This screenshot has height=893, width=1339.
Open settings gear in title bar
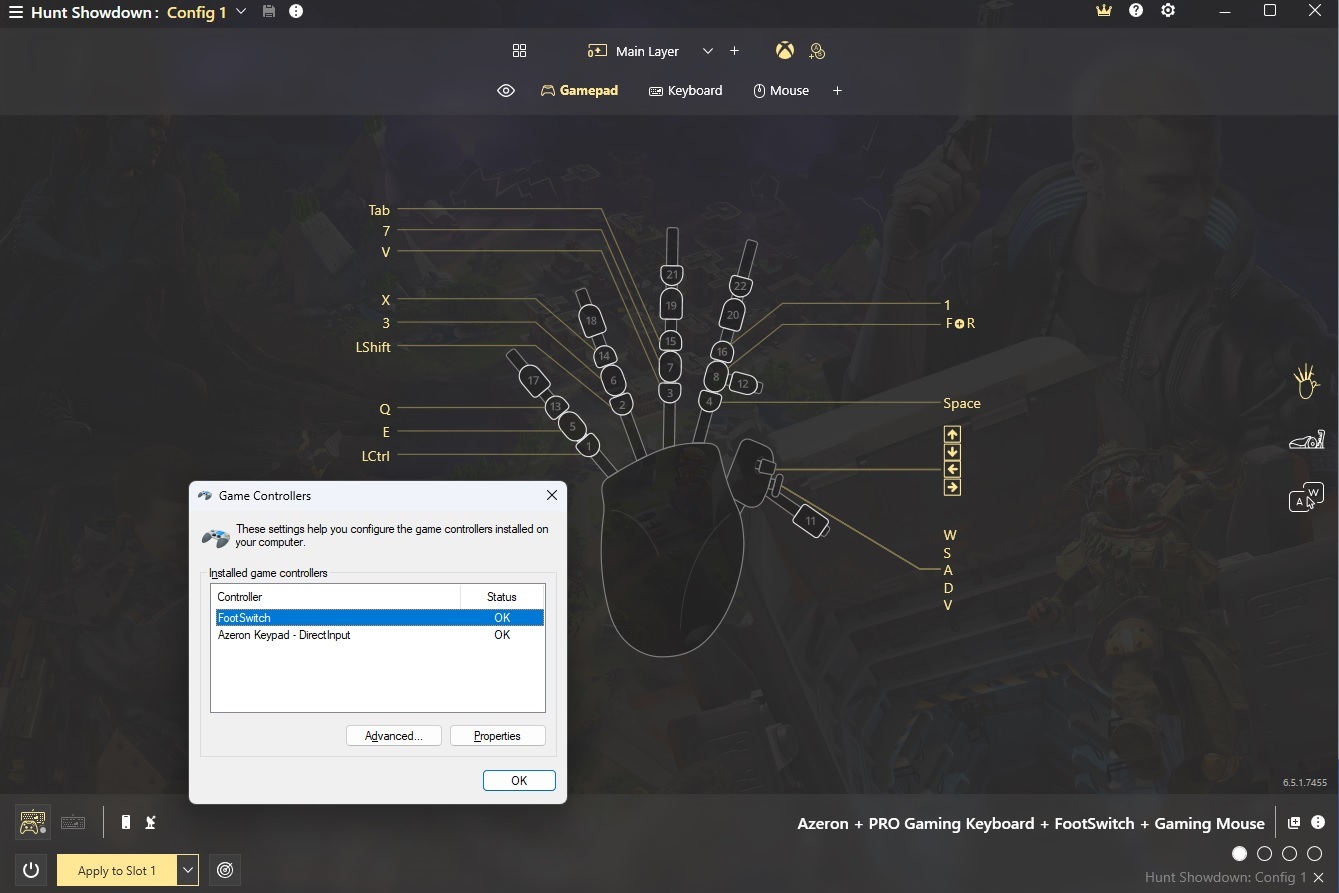click(x=1168, y=11)
